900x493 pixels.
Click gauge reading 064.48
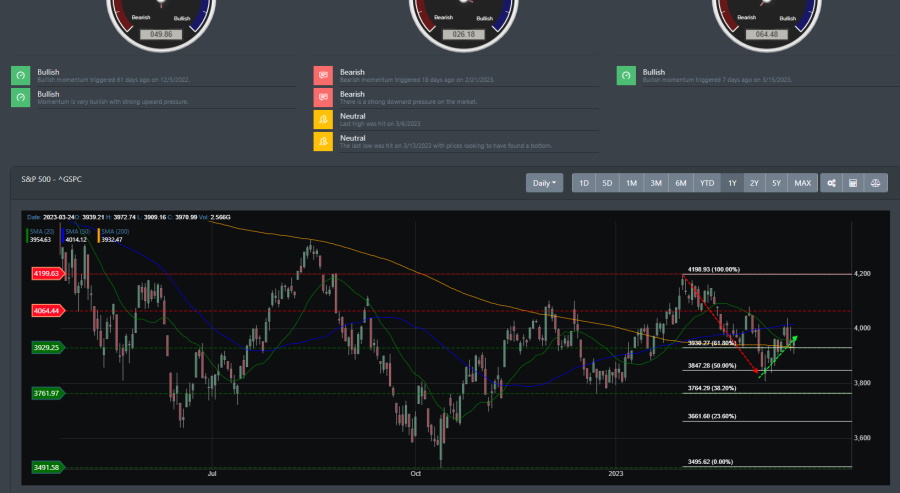coord(767,34)
